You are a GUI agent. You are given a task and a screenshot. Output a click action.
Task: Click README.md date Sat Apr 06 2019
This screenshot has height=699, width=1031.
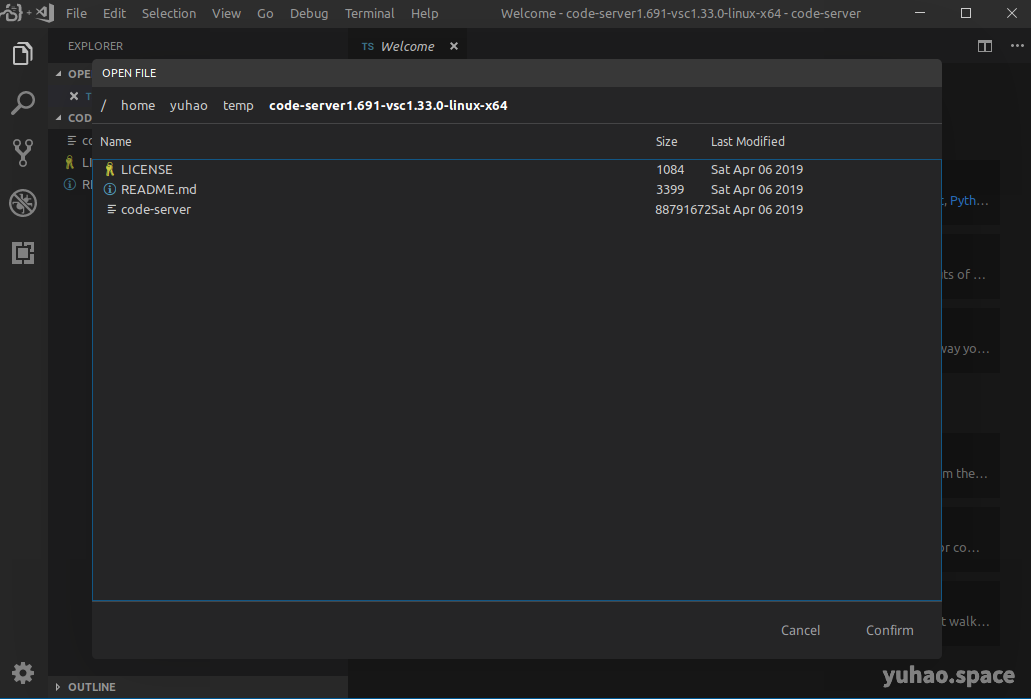[757, 189]
